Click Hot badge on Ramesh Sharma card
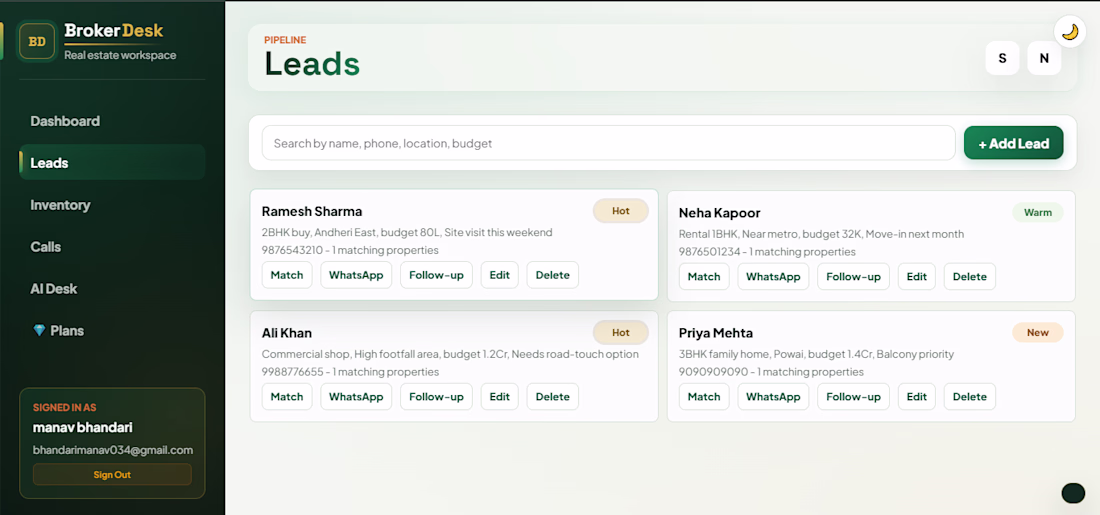The height and width of the screenshot is (515, 1100). point(621,210)
